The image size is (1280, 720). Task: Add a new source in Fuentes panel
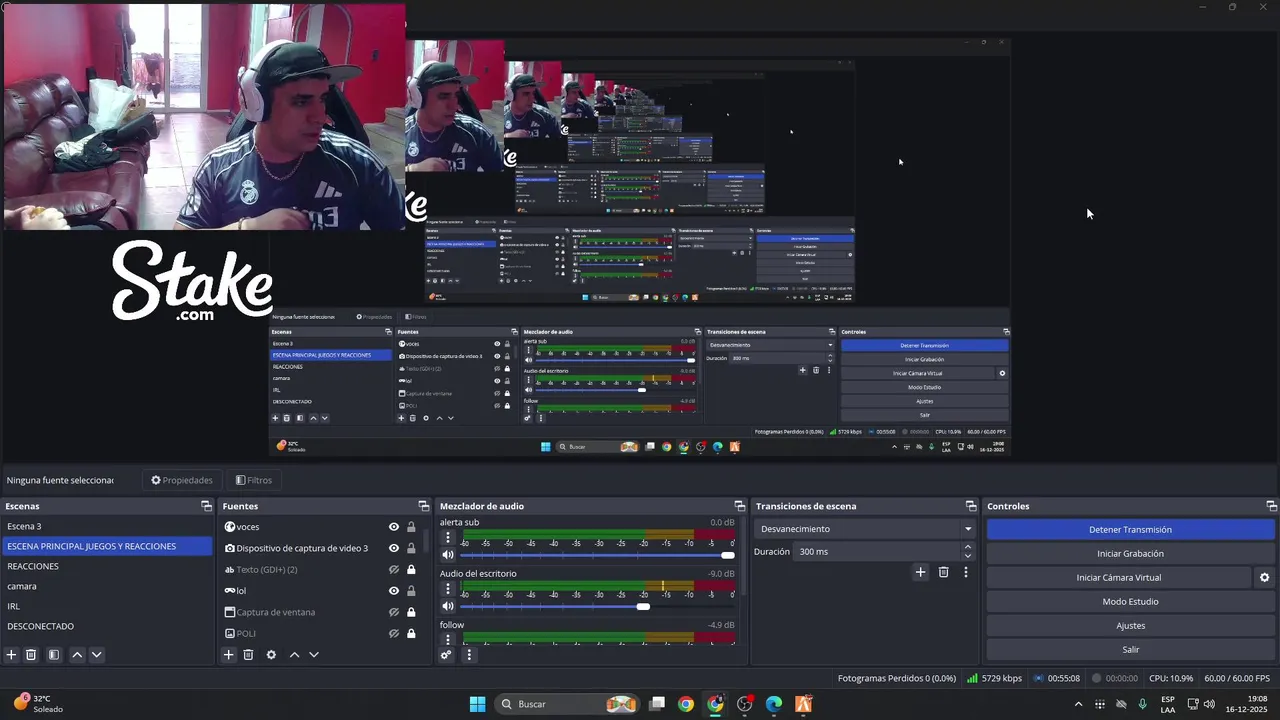[x=229, y=655]
